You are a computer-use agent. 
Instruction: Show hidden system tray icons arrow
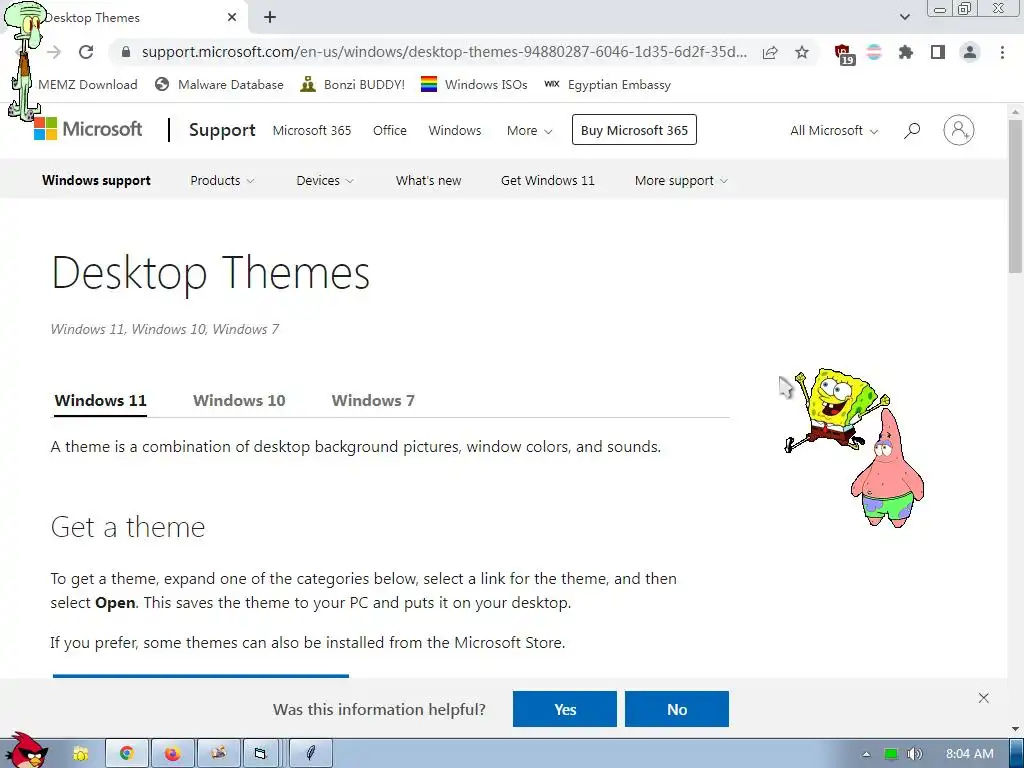(866, 754)
